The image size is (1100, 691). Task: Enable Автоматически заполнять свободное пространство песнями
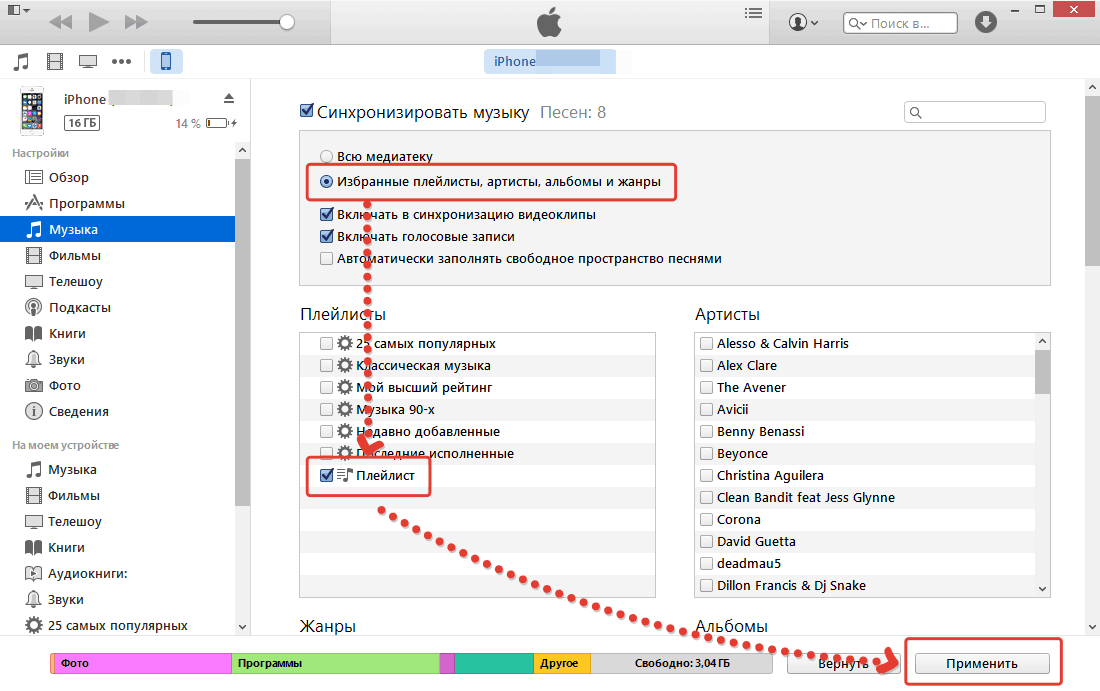pyautogui.click(x=326, y=258)
